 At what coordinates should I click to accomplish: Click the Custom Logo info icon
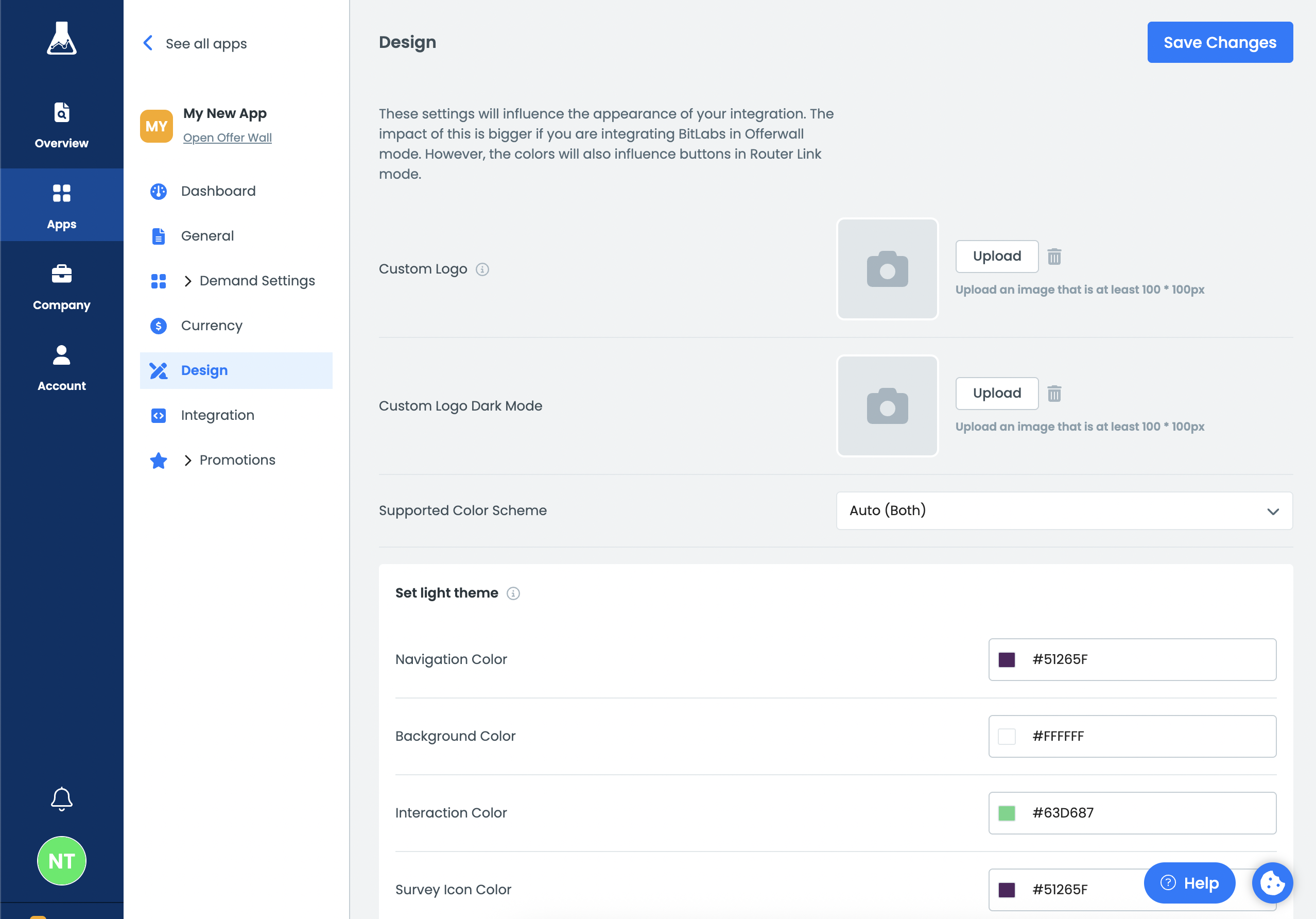(x=482, y=269)
